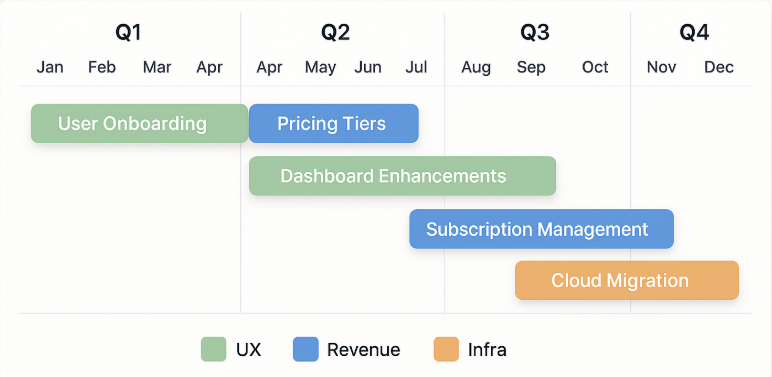The image size is (772, 377).
Task: Click the Infra legend label text
Action: coord(487,350)
